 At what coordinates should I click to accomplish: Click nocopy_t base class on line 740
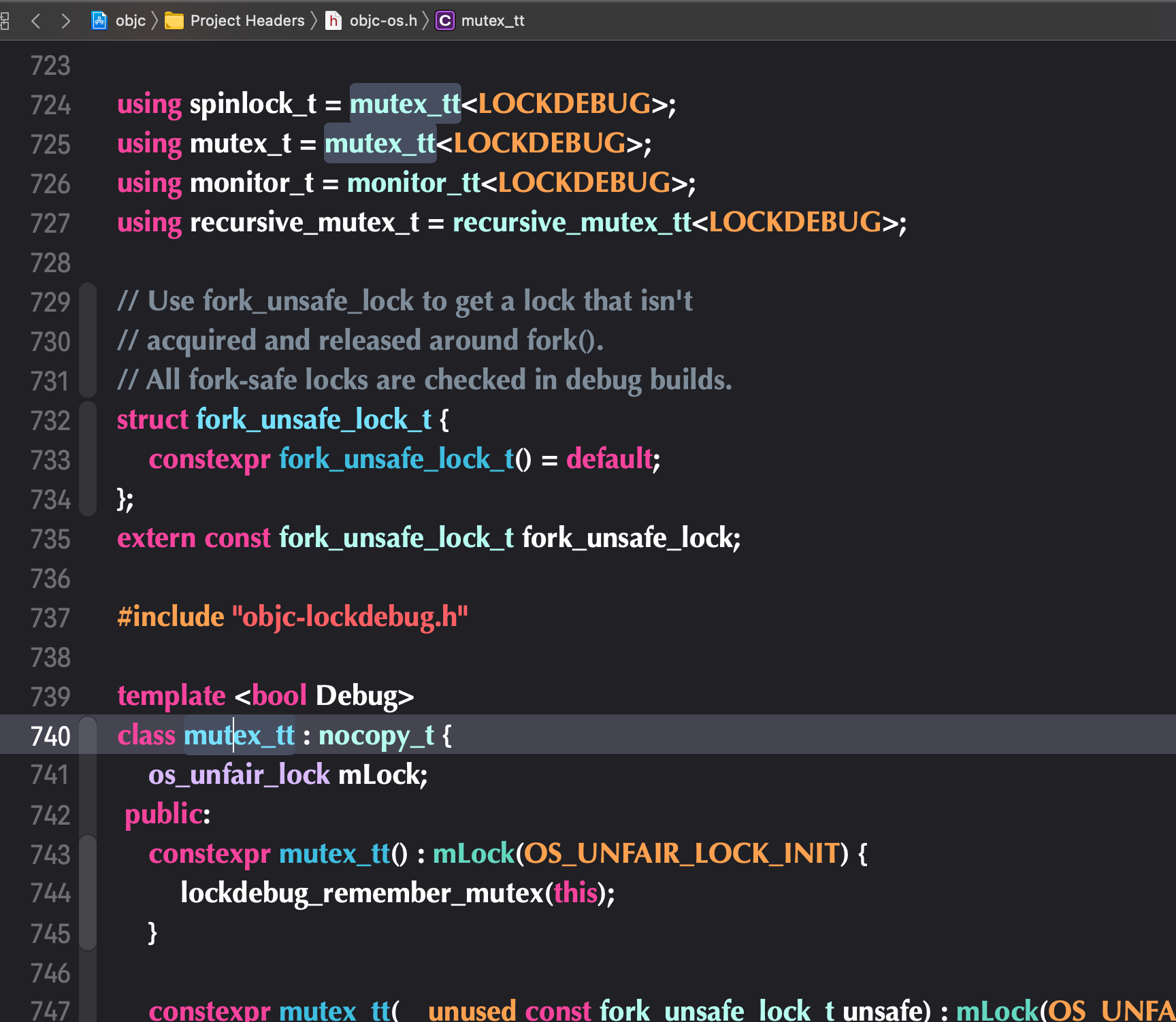[376, 736]
